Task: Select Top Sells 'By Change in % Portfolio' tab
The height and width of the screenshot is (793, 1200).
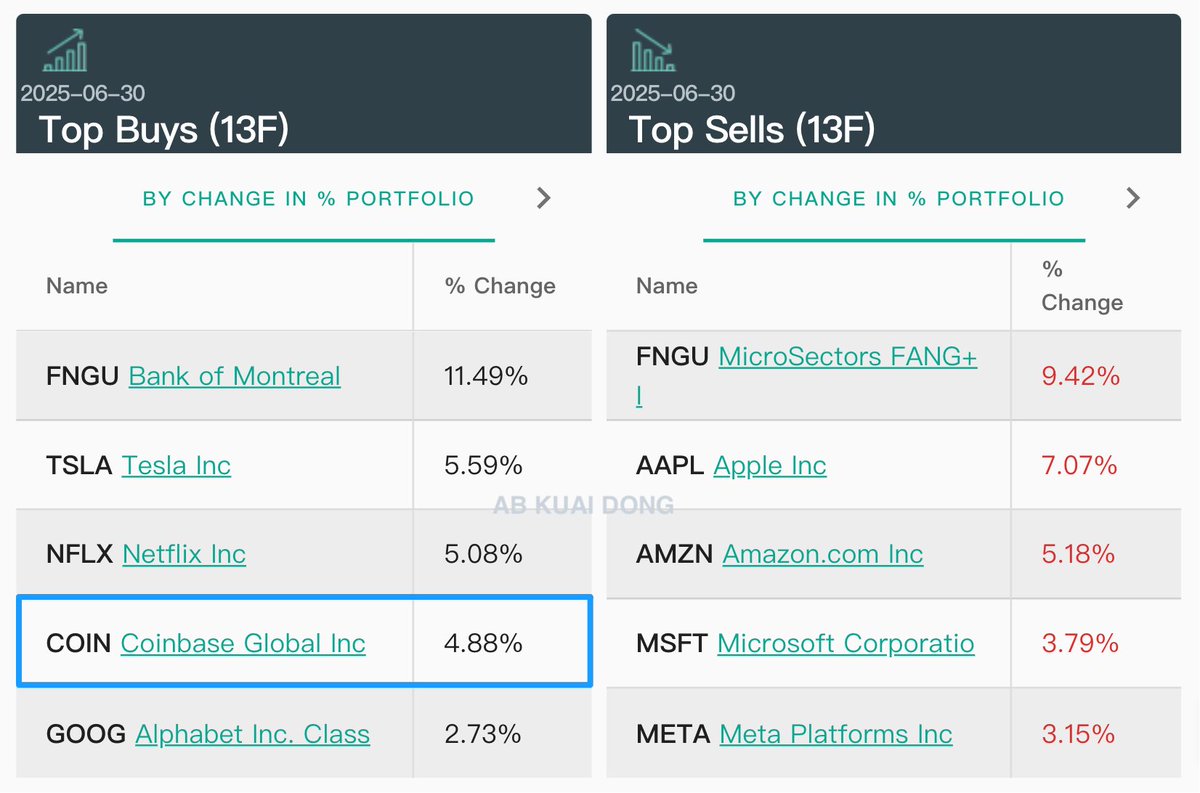Action: [x=898, y=198]
